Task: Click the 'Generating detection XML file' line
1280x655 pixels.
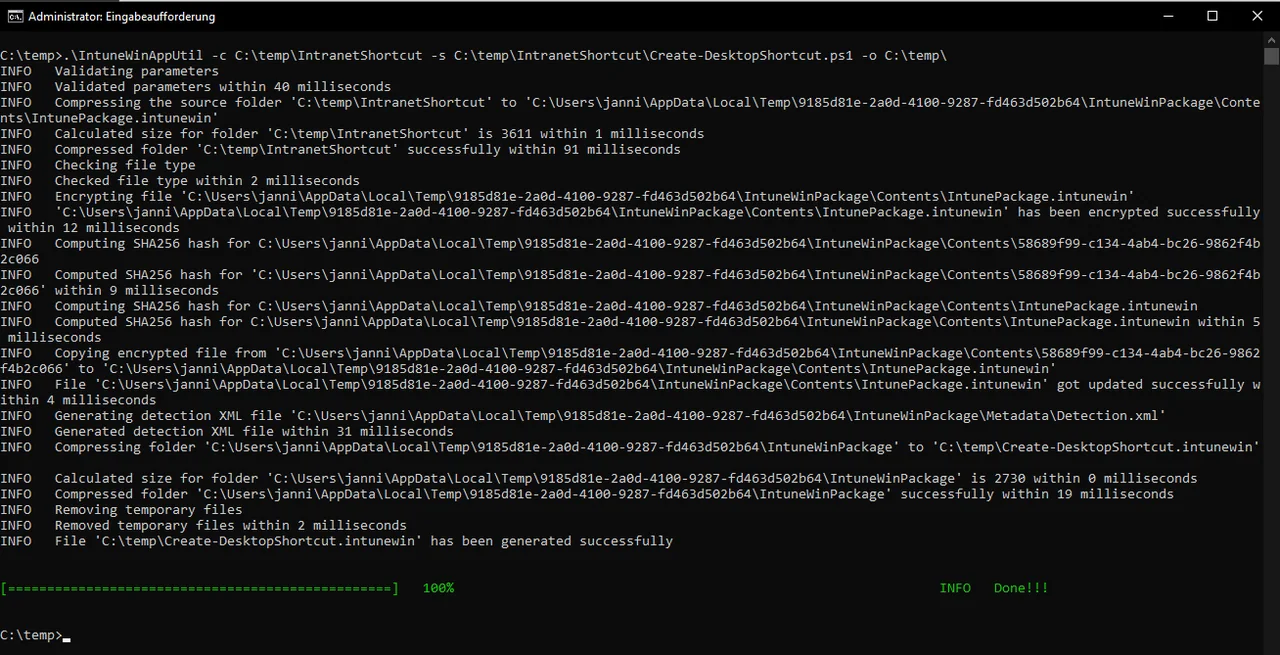Action: click(x=583, y=416)
